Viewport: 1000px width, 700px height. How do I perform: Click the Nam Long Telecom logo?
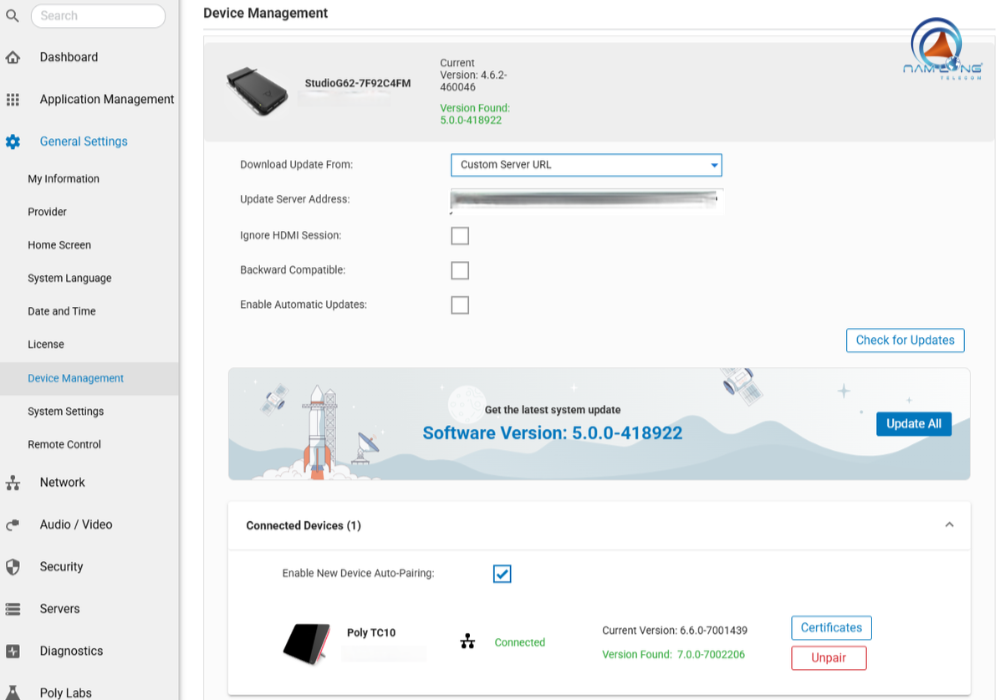coord(942,49)
